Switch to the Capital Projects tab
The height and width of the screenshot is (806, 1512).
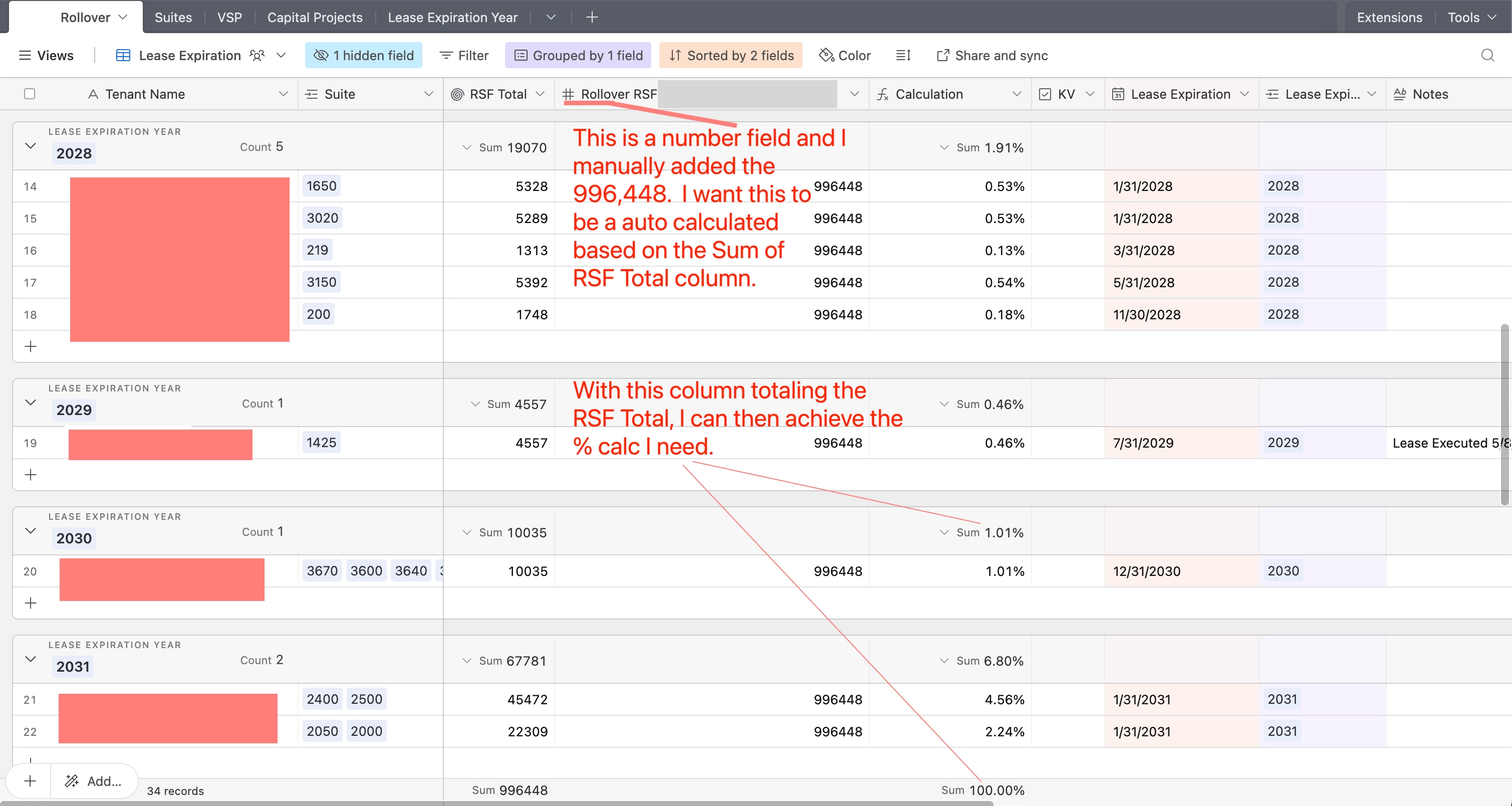(315, 17)
